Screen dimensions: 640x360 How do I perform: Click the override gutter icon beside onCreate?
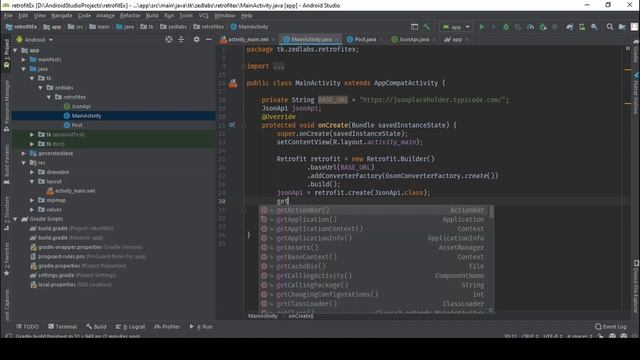click(231, 125)
